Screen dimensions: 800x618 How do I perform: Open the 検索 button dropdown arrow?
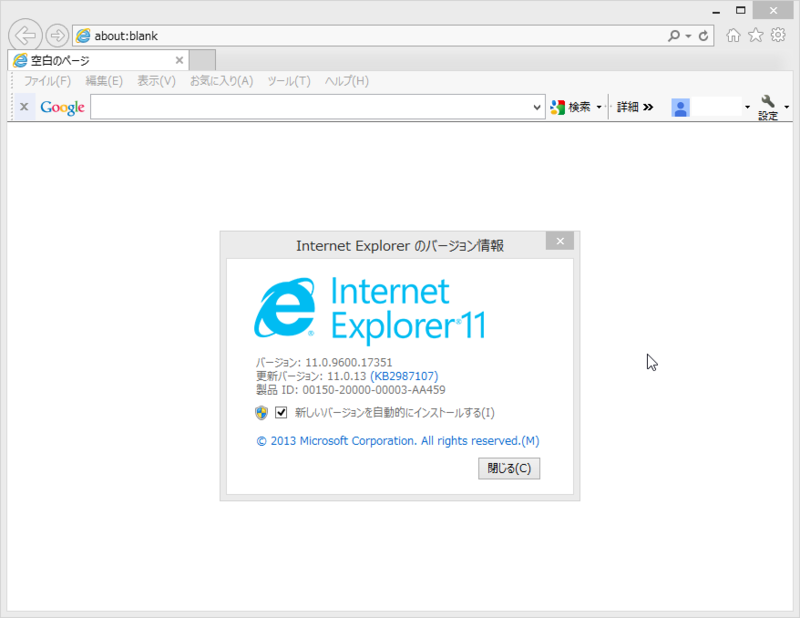click(599, 107)
